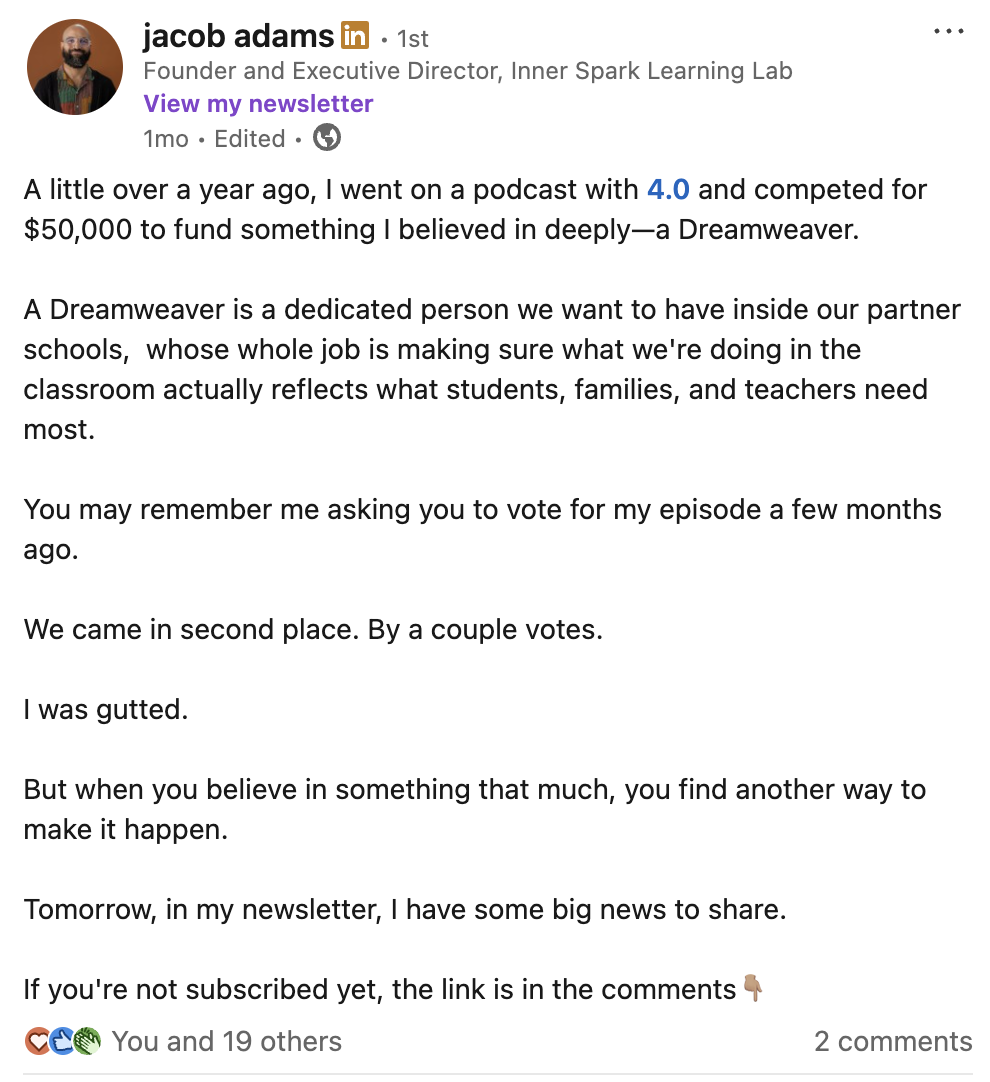Click the clapping celebrate reaction icon

(87, 1041)
